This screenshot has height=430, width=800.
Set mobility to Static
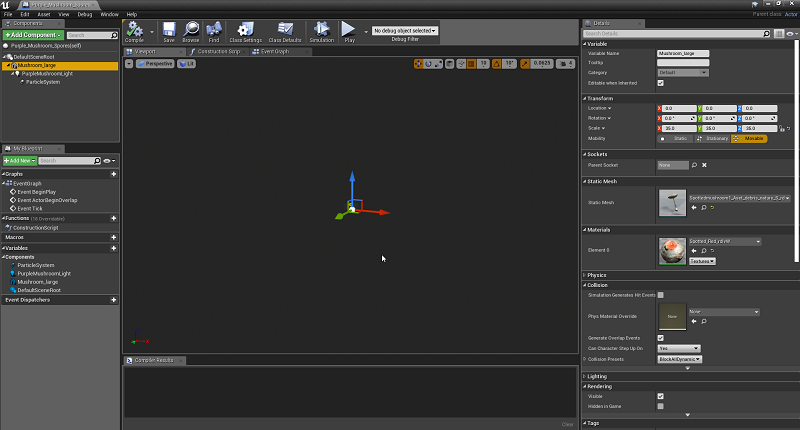[676, 139]
